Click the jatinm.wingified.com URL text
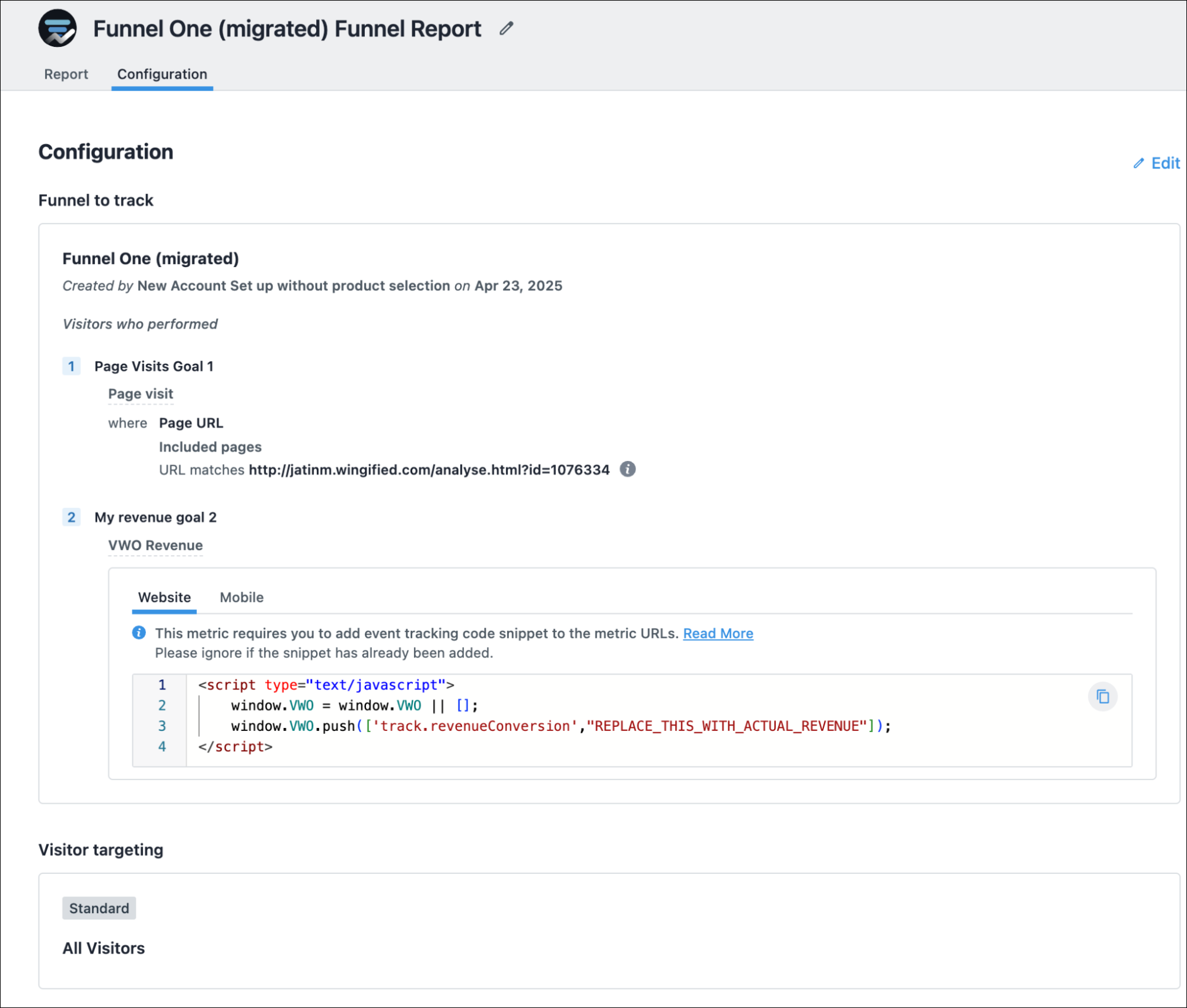The width and height of the screenshot is (1187, 1008). click(x=429, y=470)
